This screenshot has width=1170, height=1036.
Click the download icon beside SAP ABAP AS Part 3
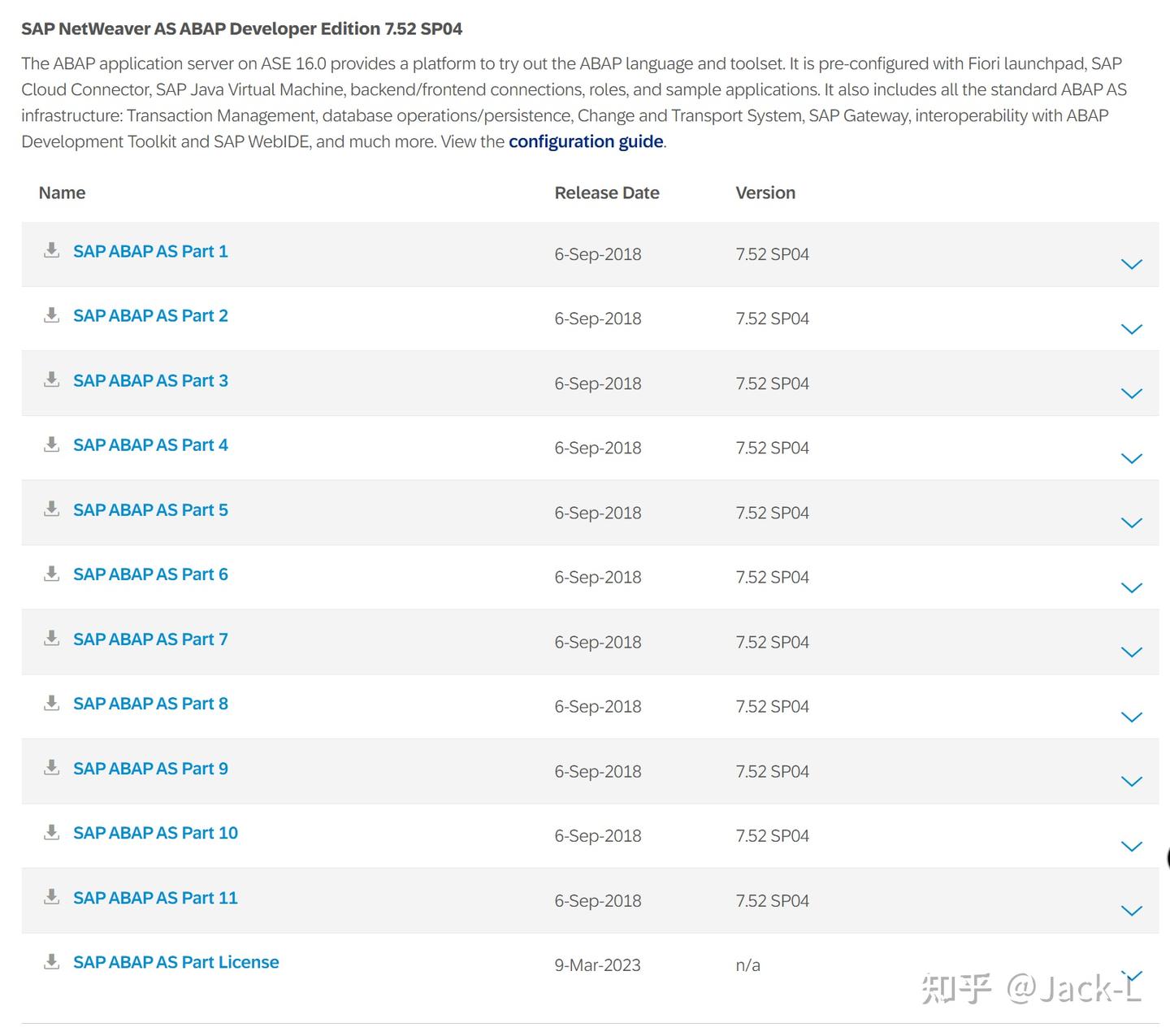(x=52, y=379)
